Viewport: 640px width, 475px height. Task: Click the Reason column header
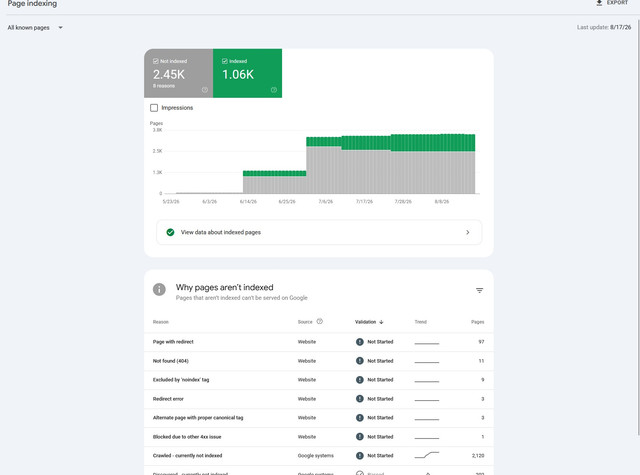tap(160, 322)
